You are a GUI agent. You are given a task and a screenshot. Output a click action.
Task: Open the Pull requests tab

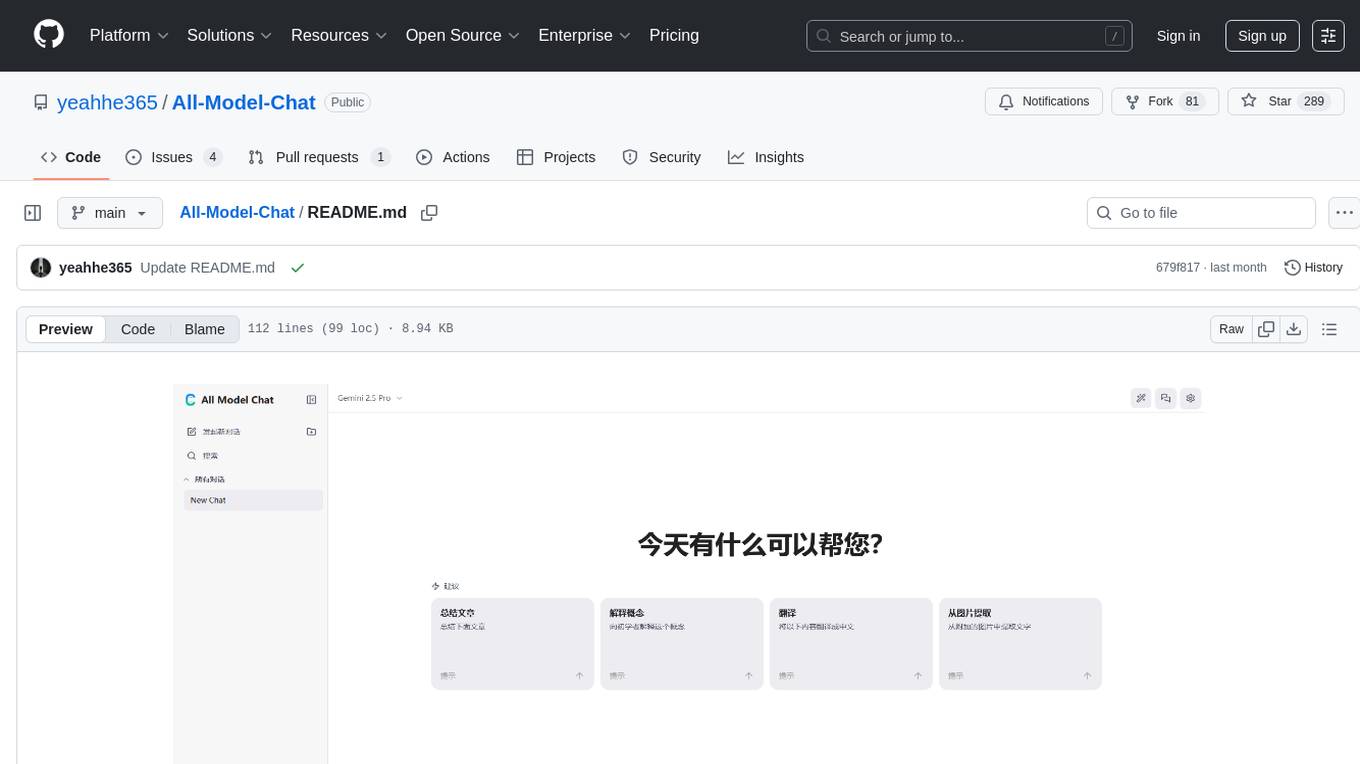tap(318, 157)
